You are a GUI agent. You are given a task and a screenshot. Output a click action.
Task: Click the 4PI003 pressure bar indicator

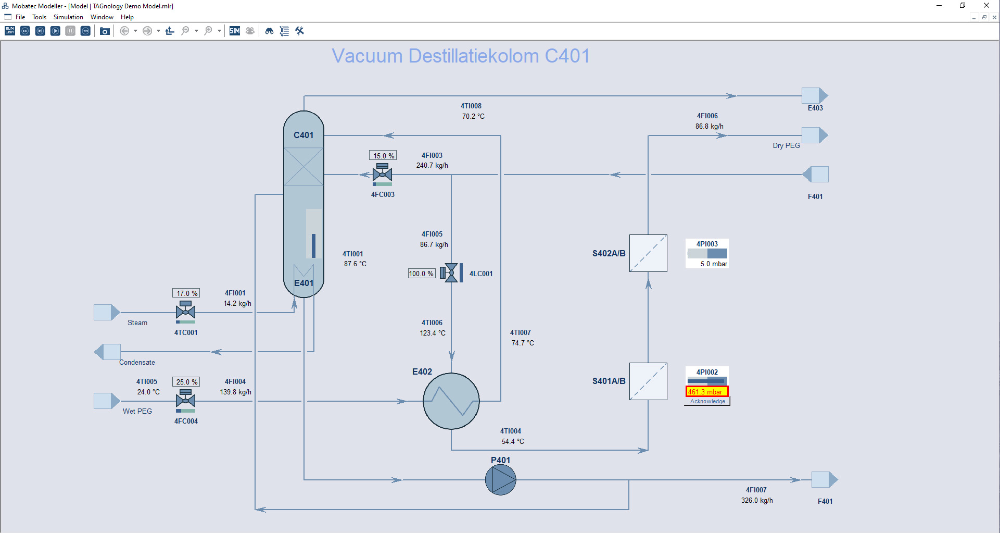(x=707, y=254)
